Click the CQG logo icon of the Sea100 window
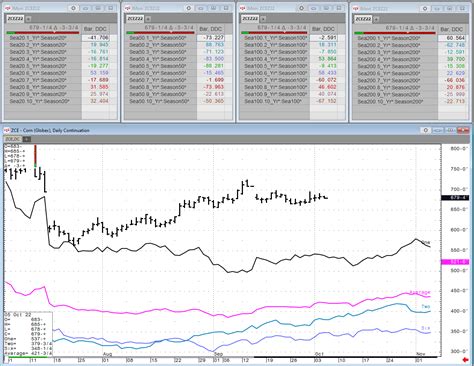This screenshot has width=474, height=366. pyautogui.click(x=242, y=8)
